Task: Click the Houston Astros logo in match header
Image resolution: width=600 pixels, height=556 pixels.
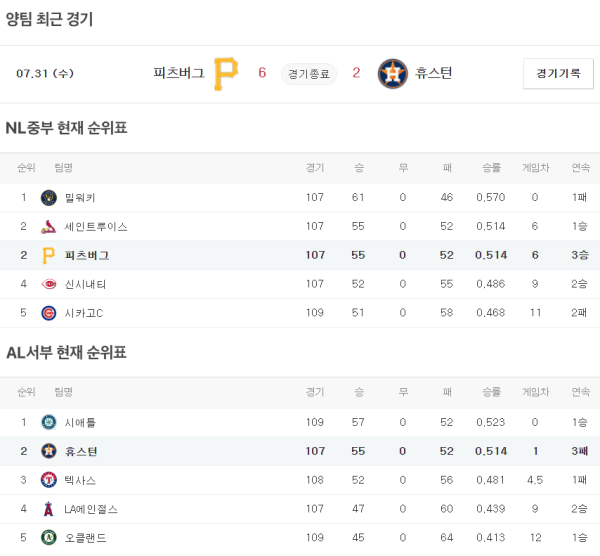Action: tap(393, 73)
